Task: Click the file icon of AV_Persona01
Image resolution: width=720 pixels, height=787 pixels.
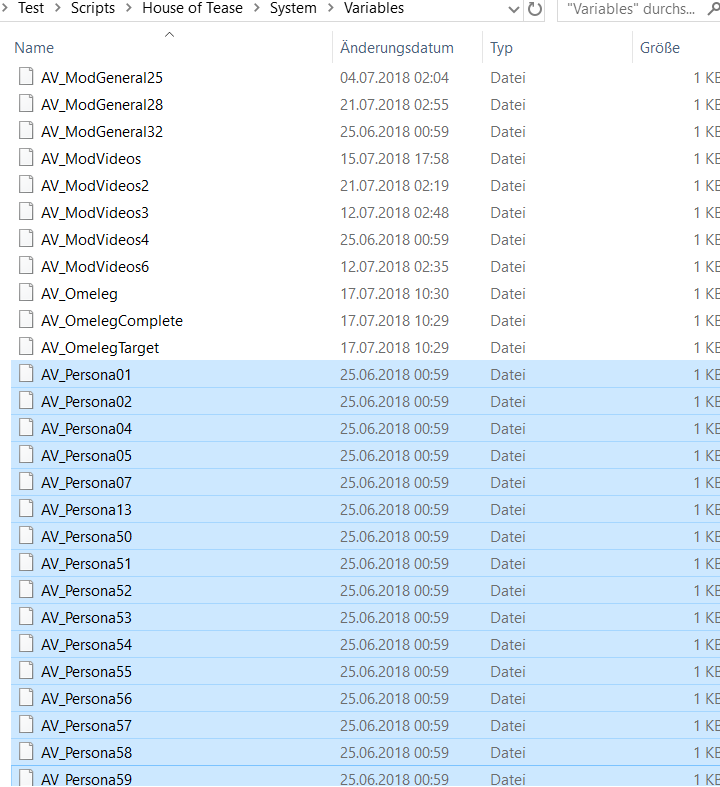Action: (x=26, y=374)
